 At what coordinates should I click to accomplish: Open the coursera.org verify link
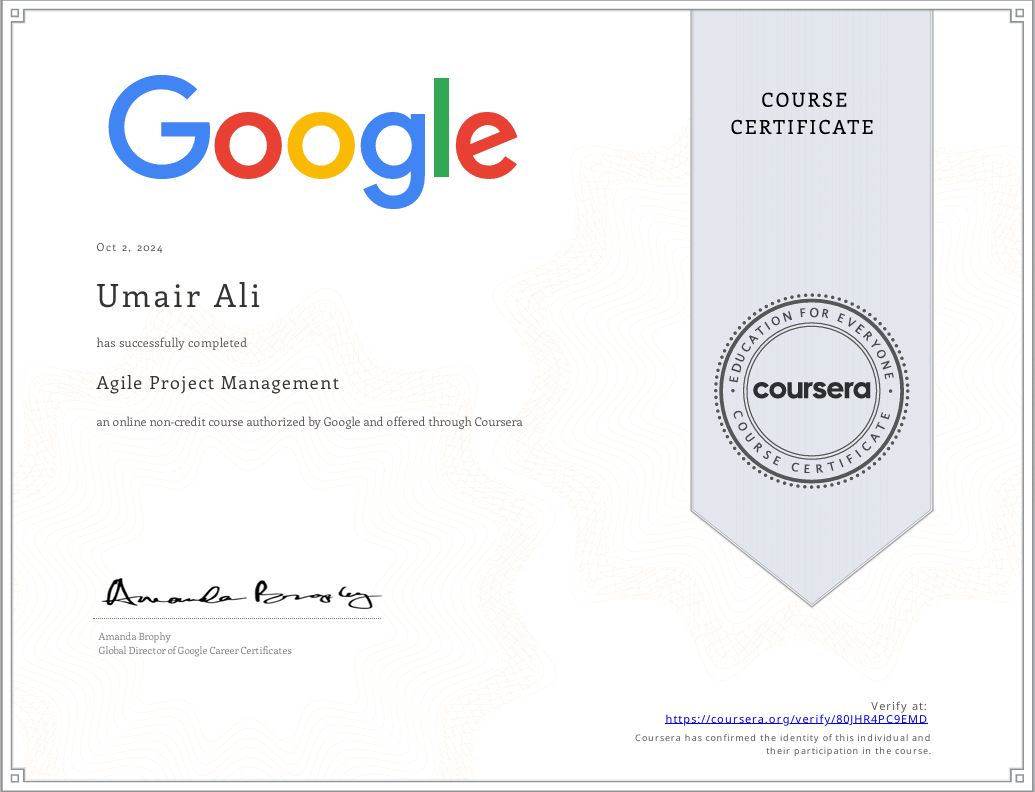pos(796,719)
